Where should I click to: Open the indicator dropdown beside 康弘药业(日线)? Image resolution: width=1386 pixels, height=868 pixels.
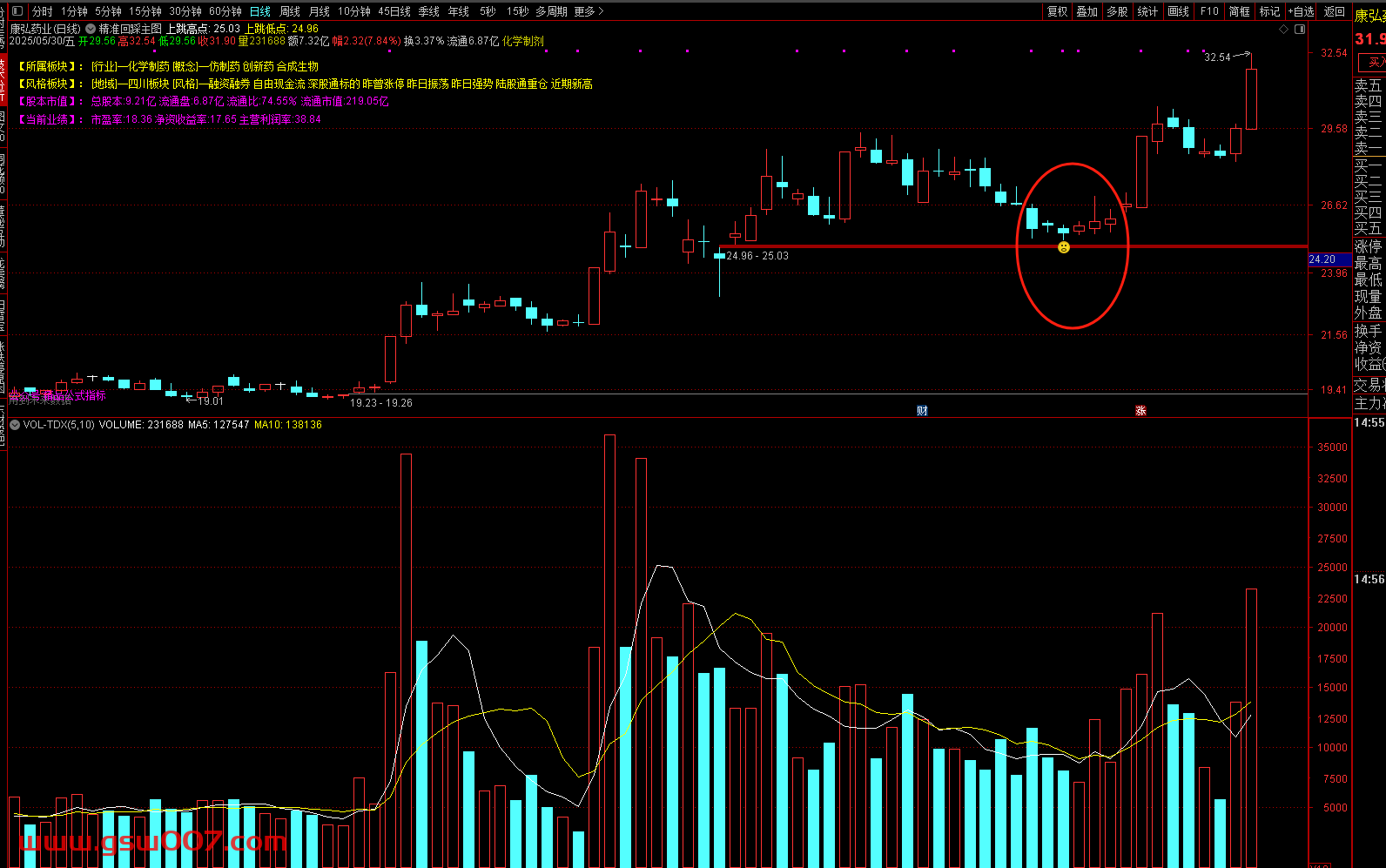coord(91,29)
